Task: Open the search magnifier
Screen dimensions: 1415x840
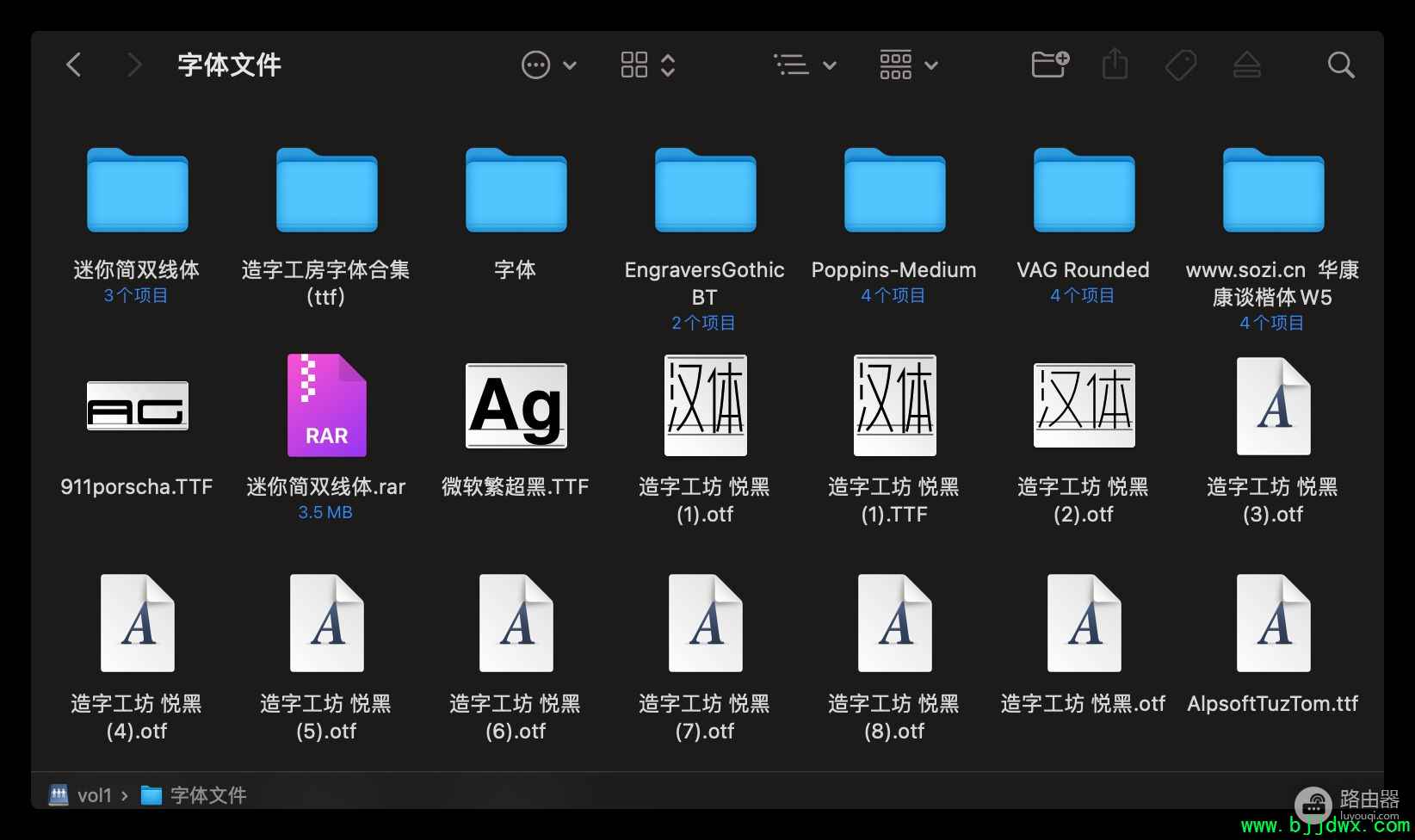Action: pyautogui.click(x=1341, y=65)
